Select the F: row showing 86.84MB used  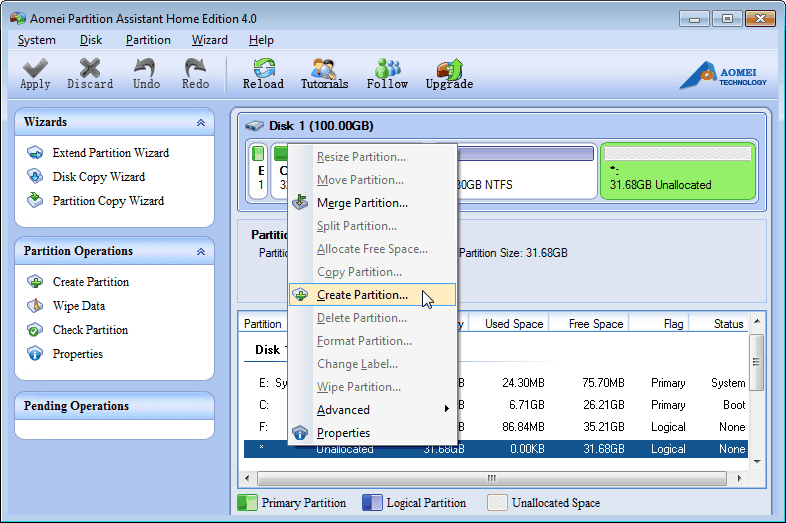point(496,427)
